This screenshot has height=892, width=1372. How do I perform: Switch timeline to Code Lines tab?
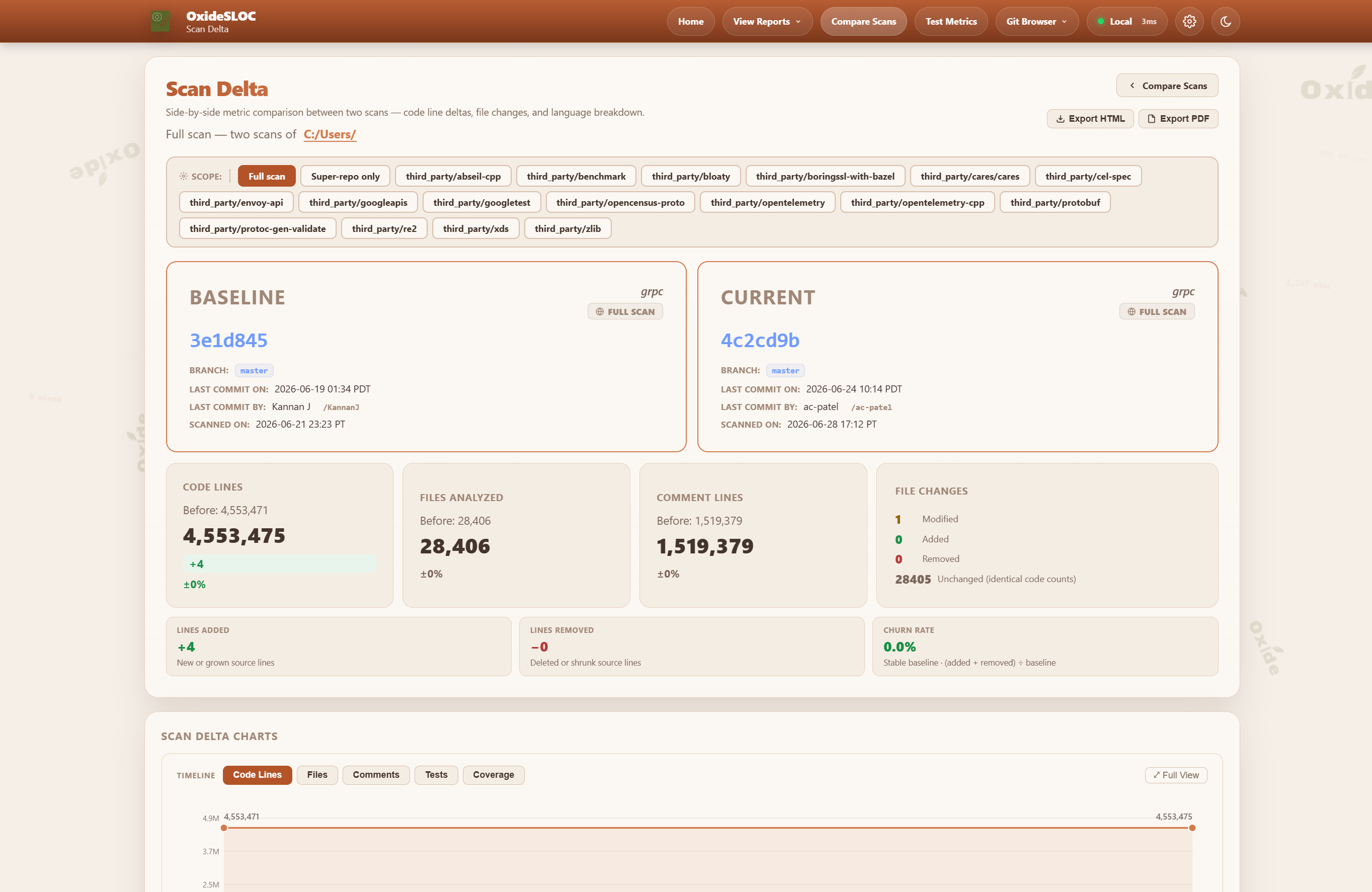(x=257, y=775)
